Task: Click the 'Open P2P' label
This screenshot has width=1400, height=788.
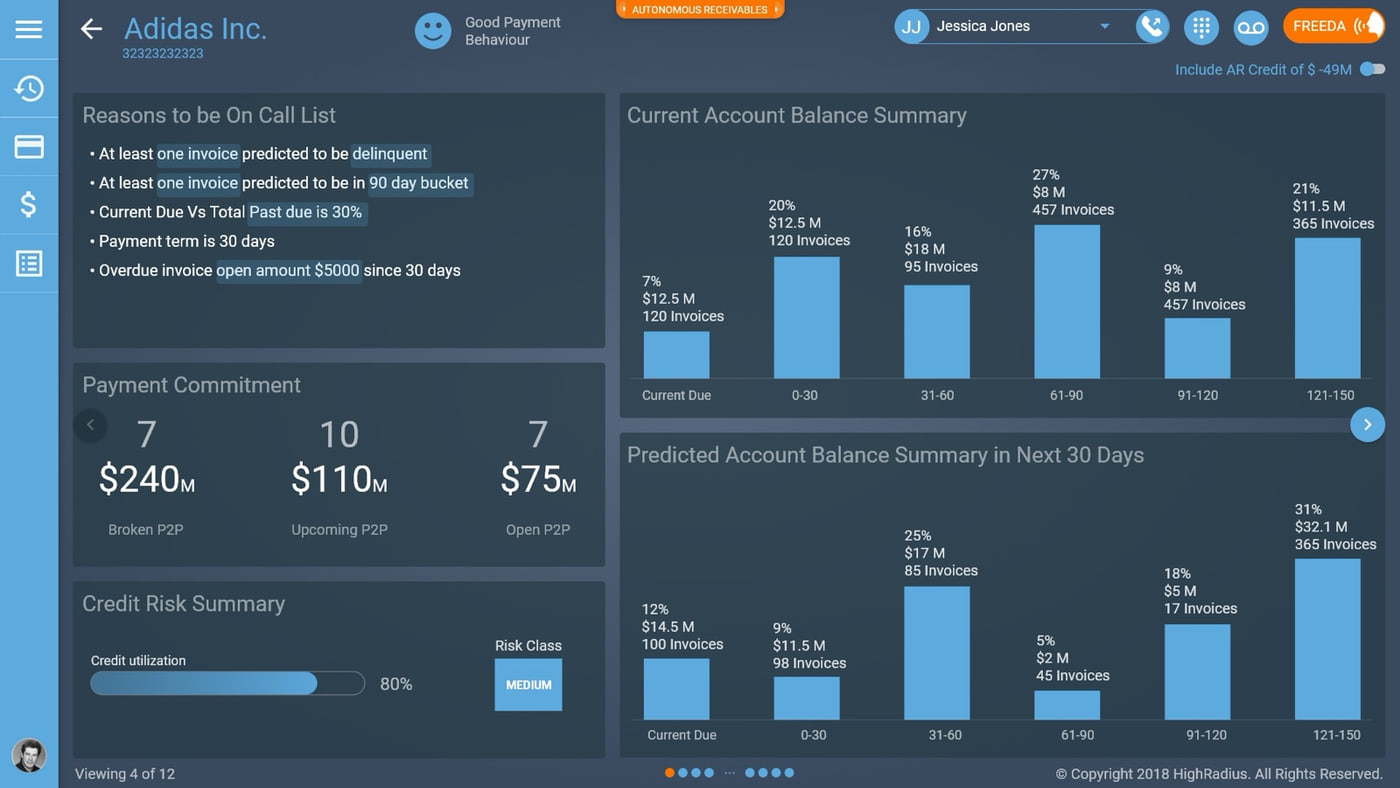Action: (x=538, y=530)
